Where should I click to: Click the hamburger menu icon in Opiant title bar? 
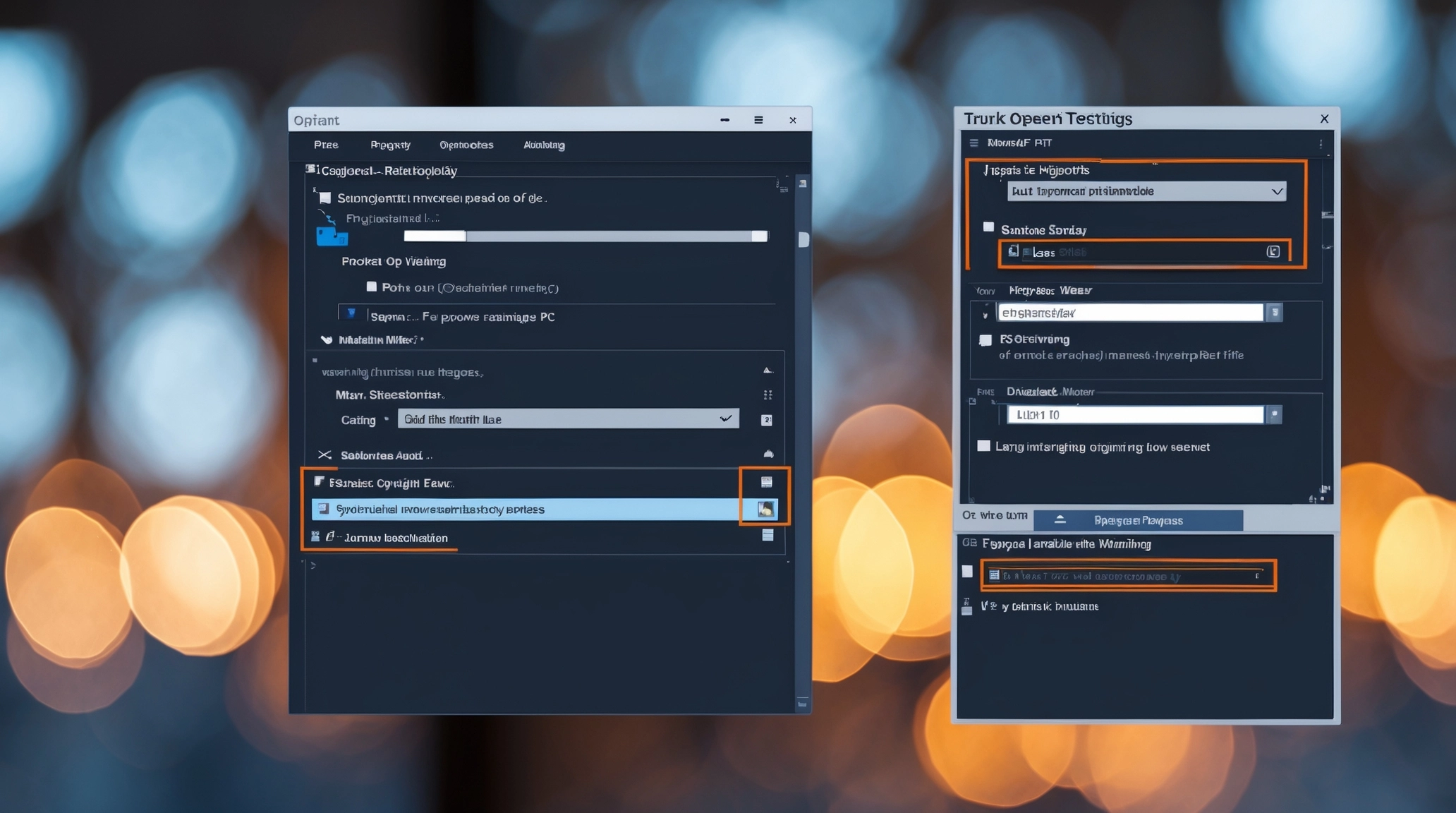tap(758, 120)
